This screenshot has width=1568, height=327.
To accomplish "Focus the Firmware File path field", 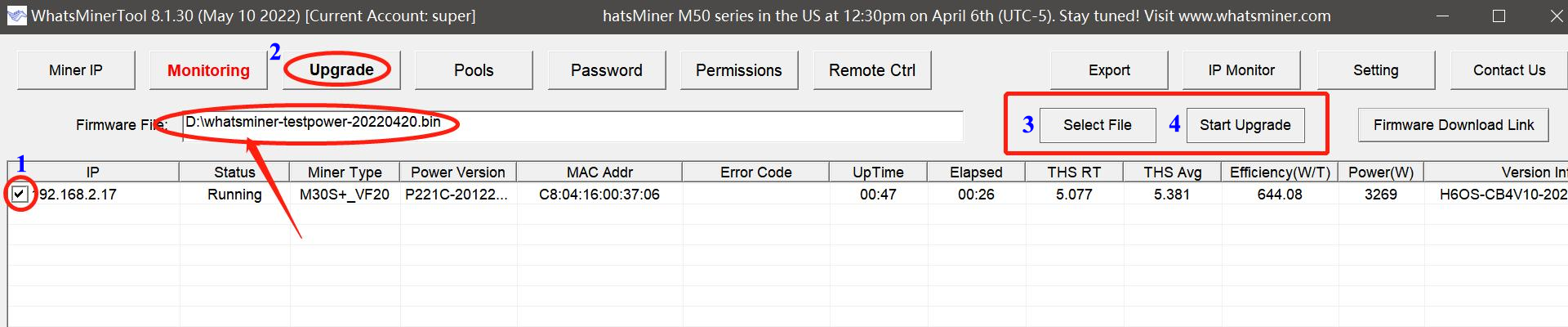I will click(572, 125).
